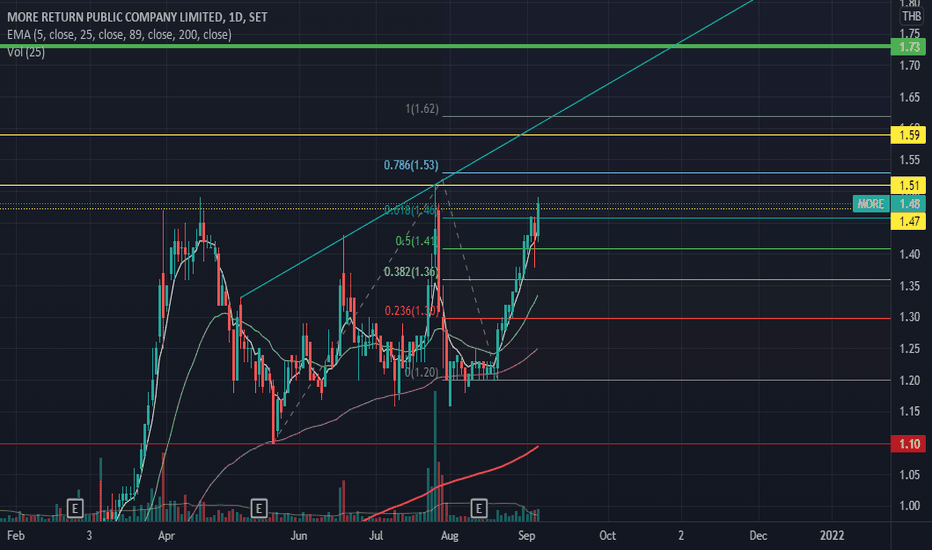
Task: Click the 1.40 value on price axis
Action: pos(909,254)
